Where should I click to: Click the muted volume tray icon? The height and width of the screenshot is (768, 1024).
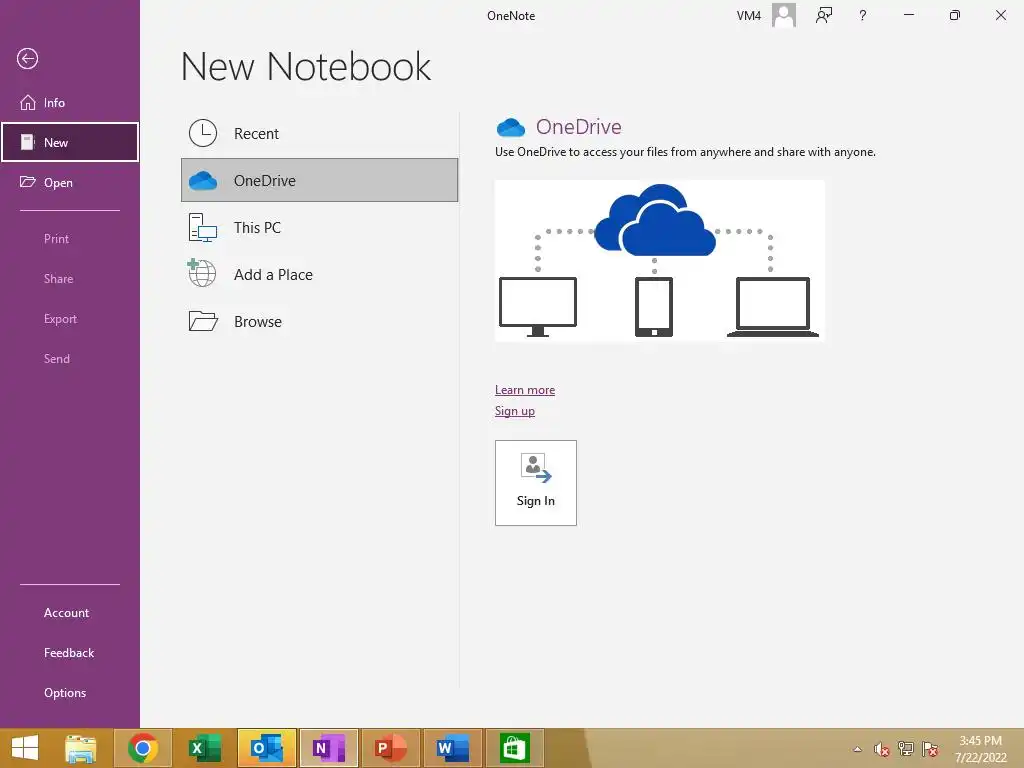[882, 749]
